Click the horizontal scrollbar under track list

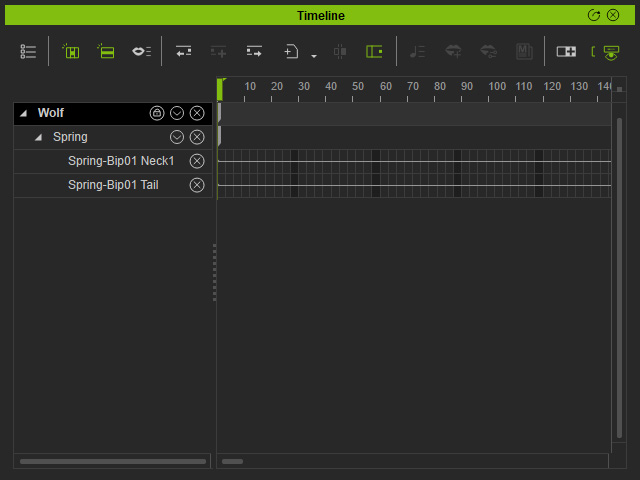(112, 462)
